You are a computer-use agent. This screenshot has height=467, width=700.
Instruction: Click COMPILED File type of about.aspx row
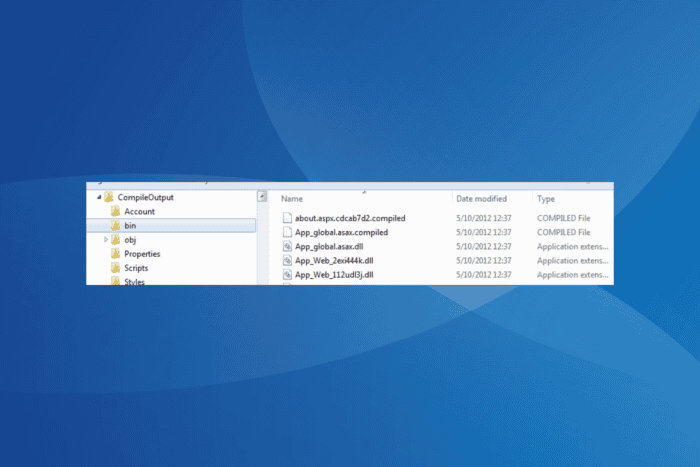point(563,218)
